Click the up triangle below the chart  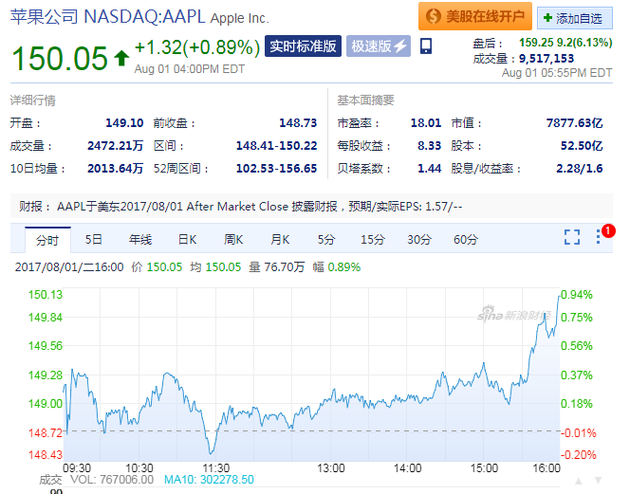pyautogui.click(x=579, y=481)
